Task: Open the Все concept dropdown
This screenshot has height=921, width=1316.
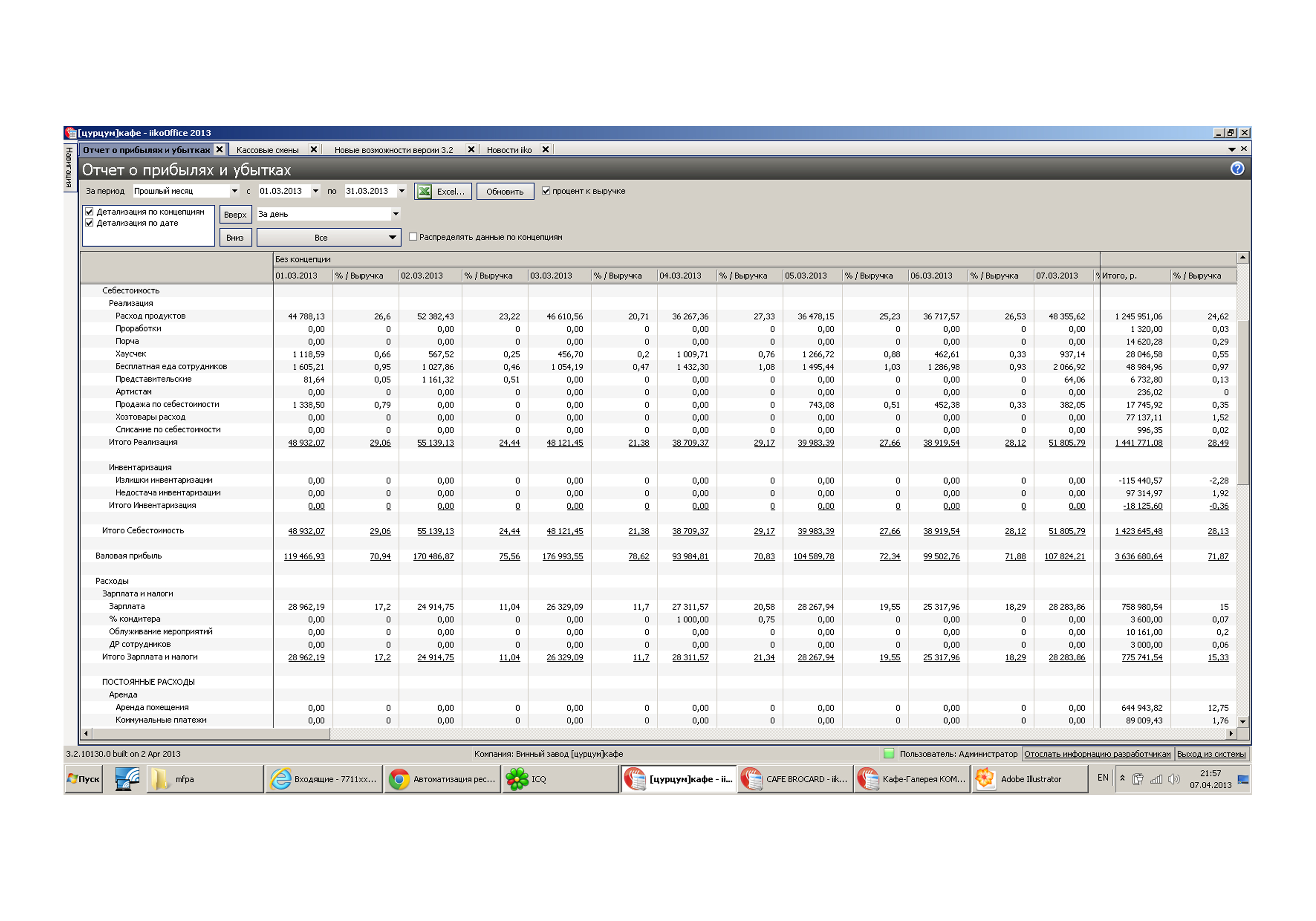Action: click(328, 237)
